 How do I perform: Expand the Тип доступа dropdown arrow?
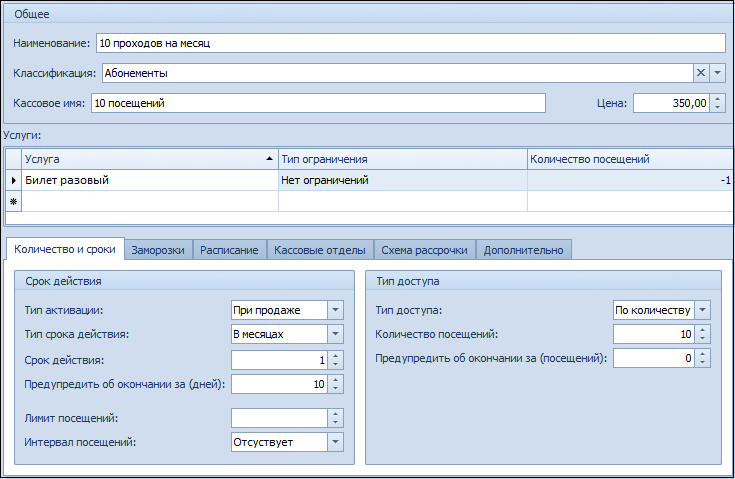tap(702, 310)
